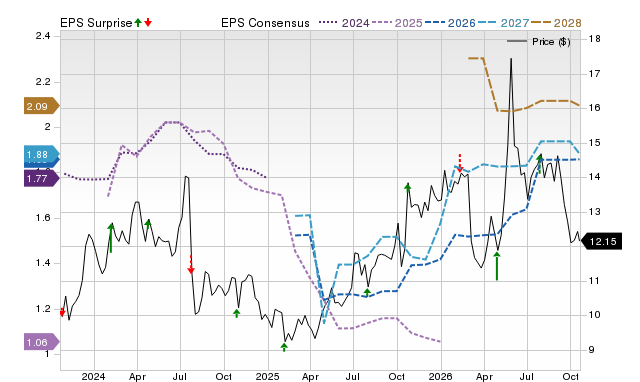
Task: Click the price line peak near 17.4 in mid-2026
Action: (511, 59)
